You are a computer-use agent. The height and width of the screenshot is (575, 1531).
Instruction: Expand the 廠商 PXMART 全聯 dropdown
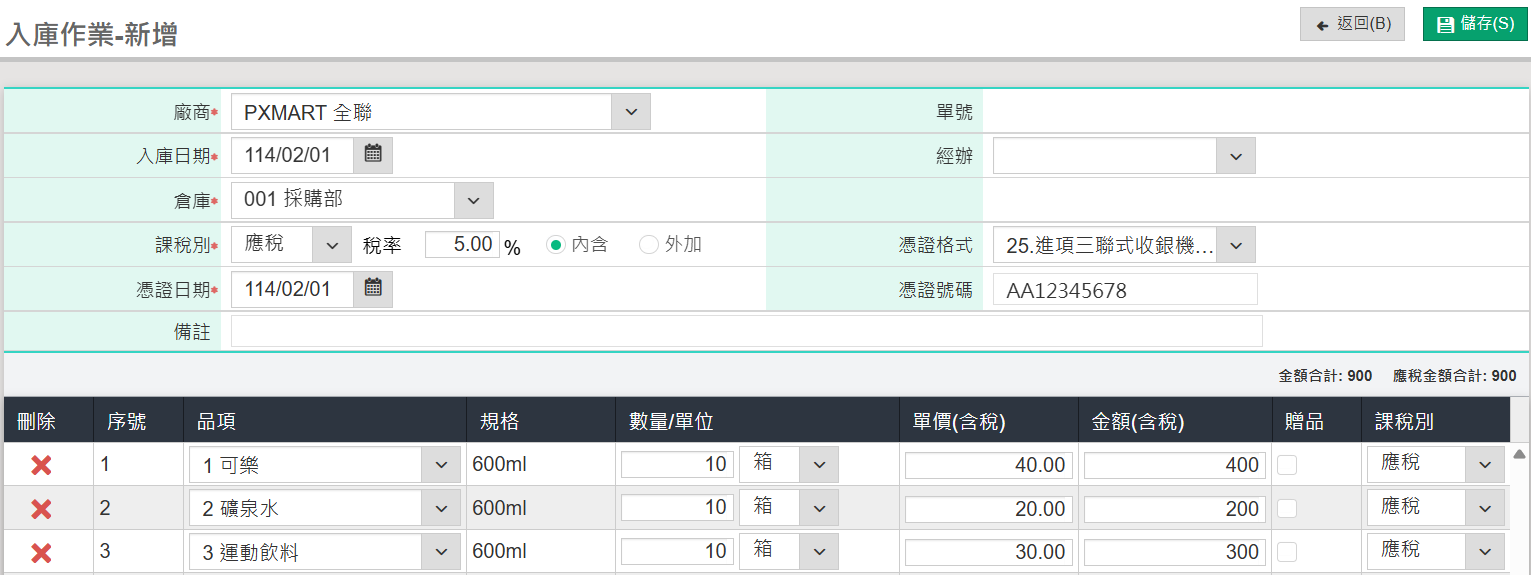(631, 112)
